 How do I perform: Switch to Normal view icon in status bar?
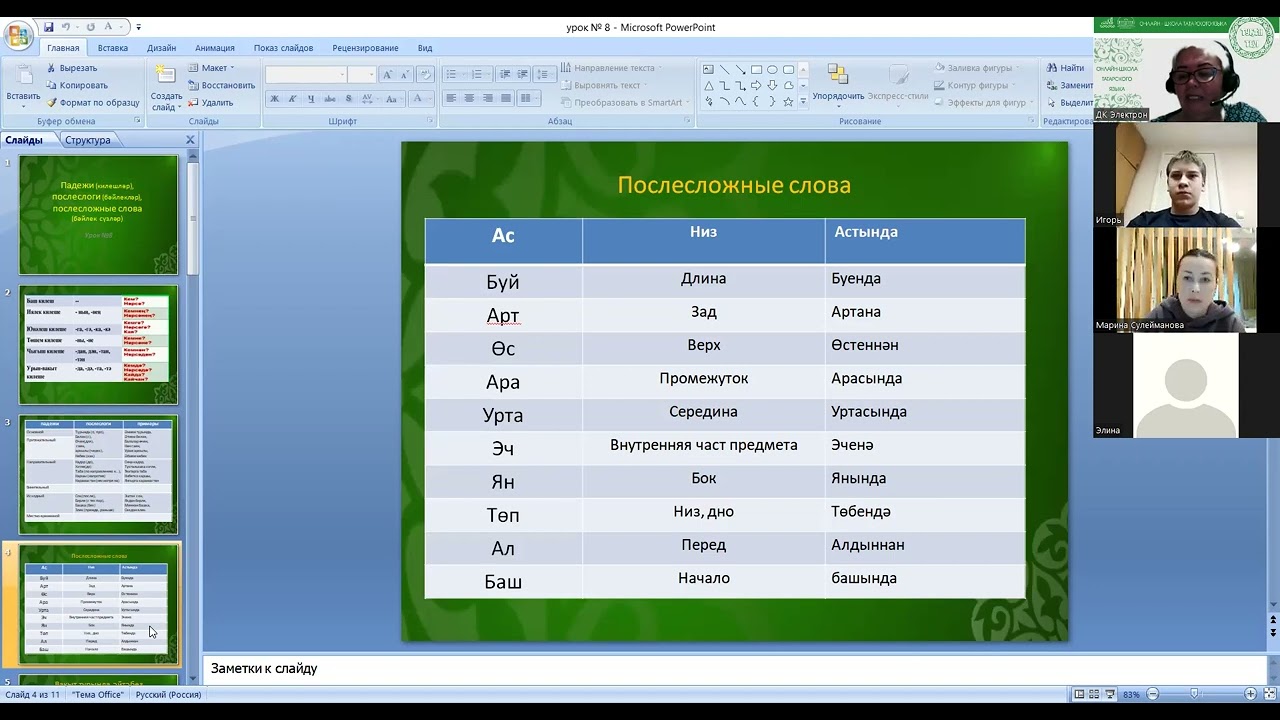tap(1079, 694)
